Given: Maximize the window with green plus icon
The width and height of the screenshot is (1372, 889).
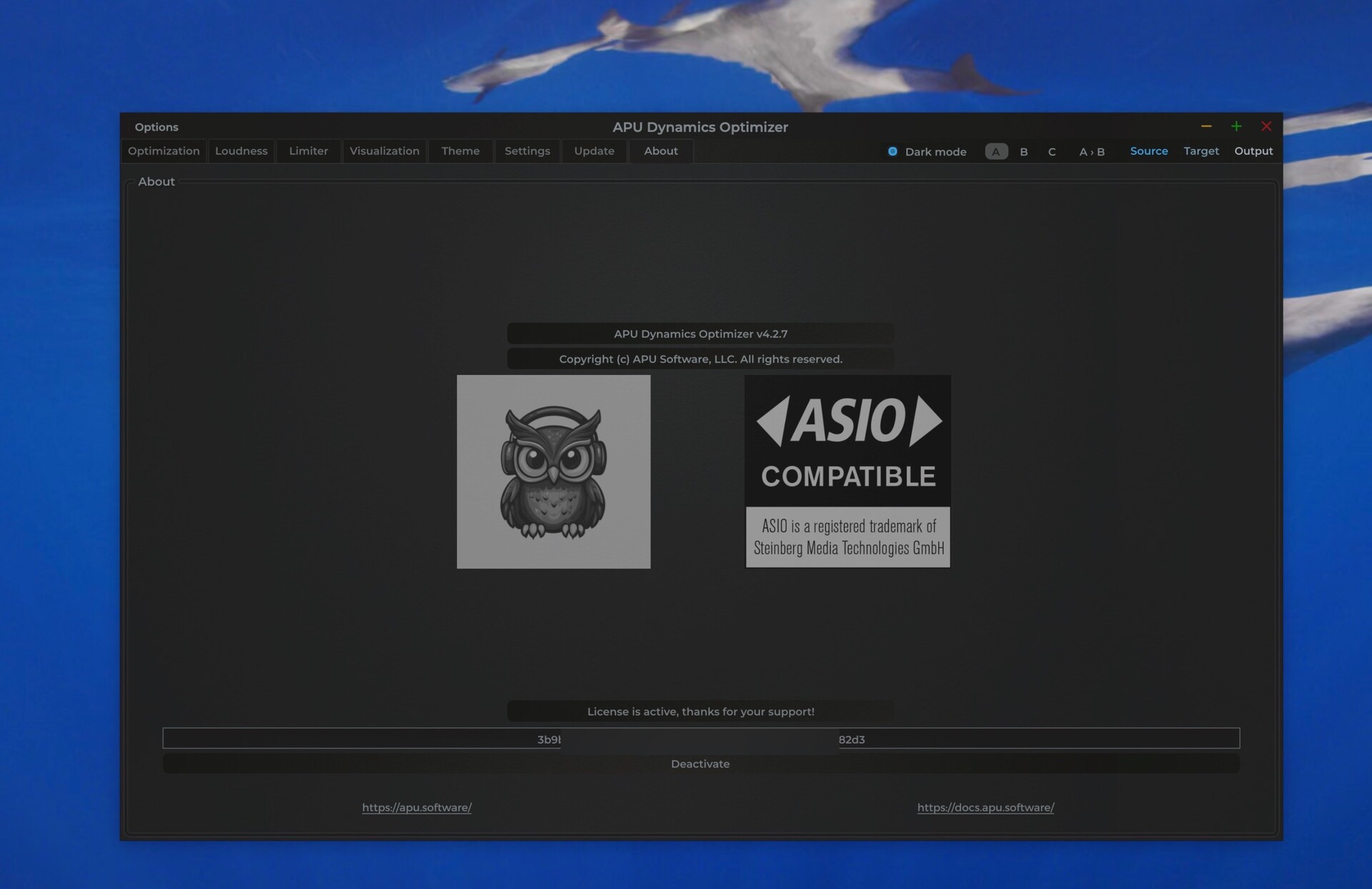Looking at the screenshot, I should coord(1236,126).
